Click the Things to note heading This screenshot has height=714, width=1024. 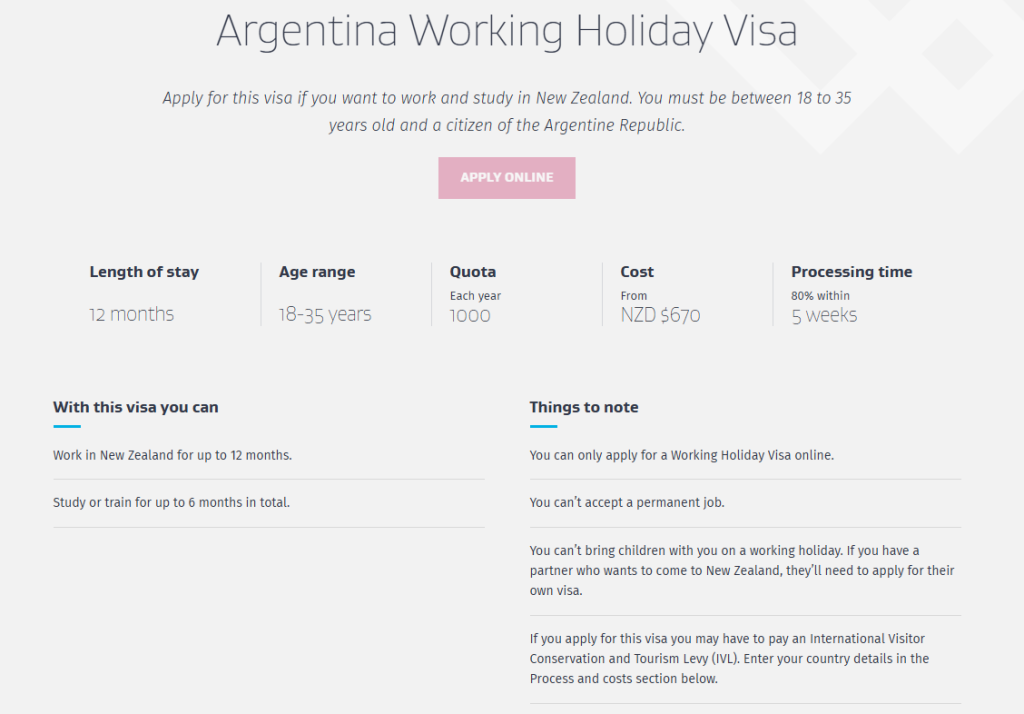(584, 407)
